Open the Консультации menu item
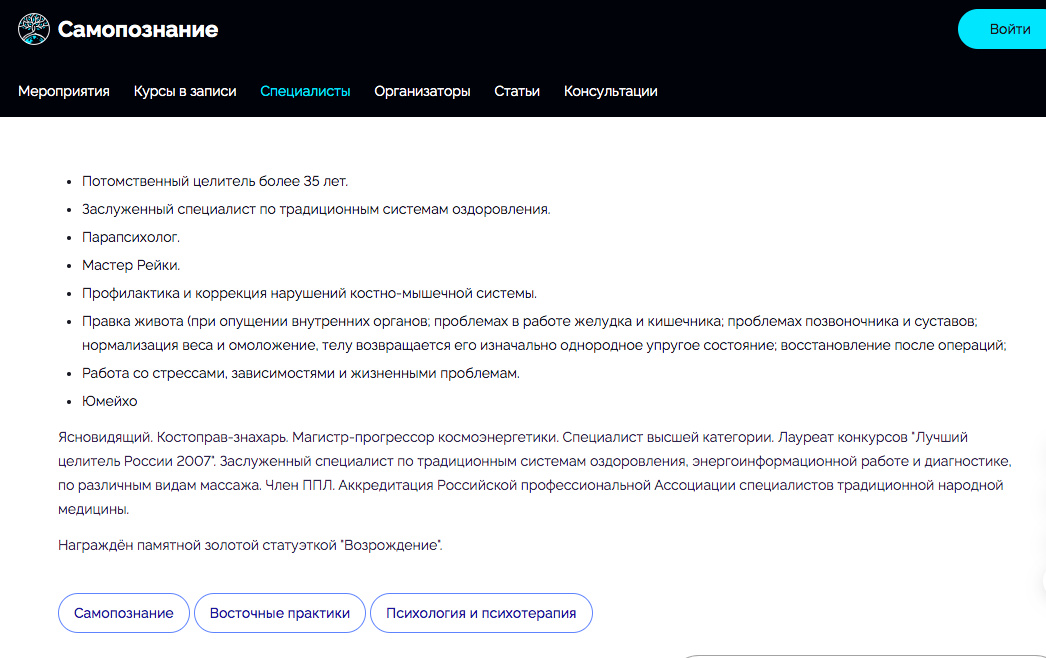Viewport: 1046px width, 658px height. pos(610,91)
